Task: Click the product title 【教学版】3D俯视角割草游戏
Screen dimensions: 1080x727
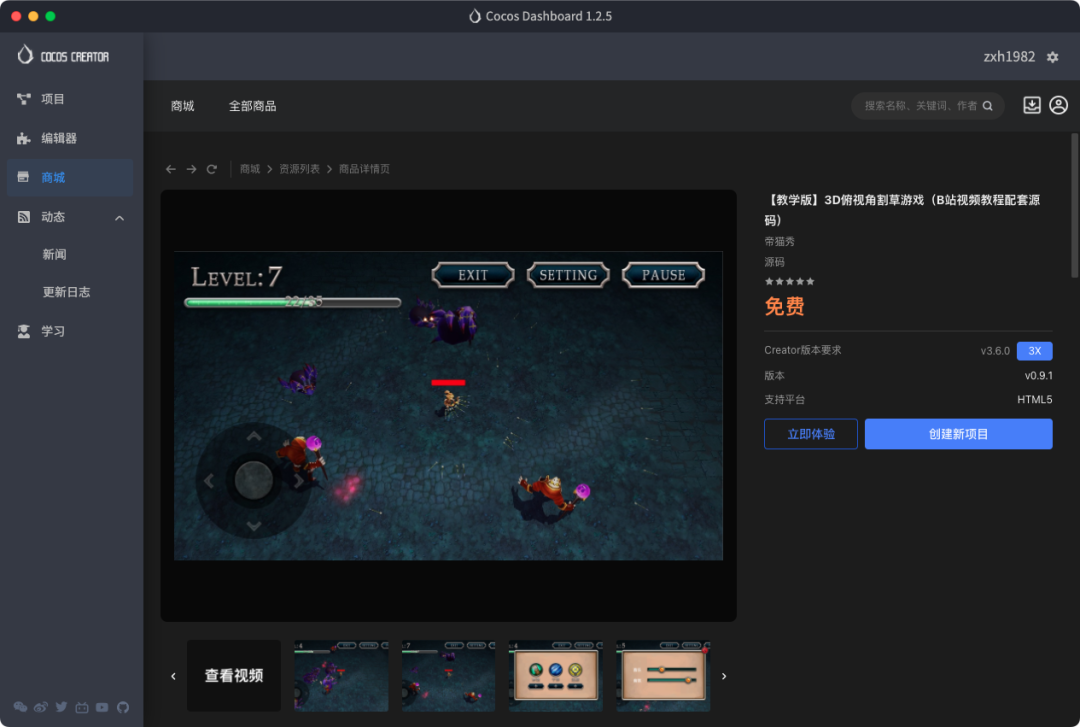Action: (x=902, y=209)
